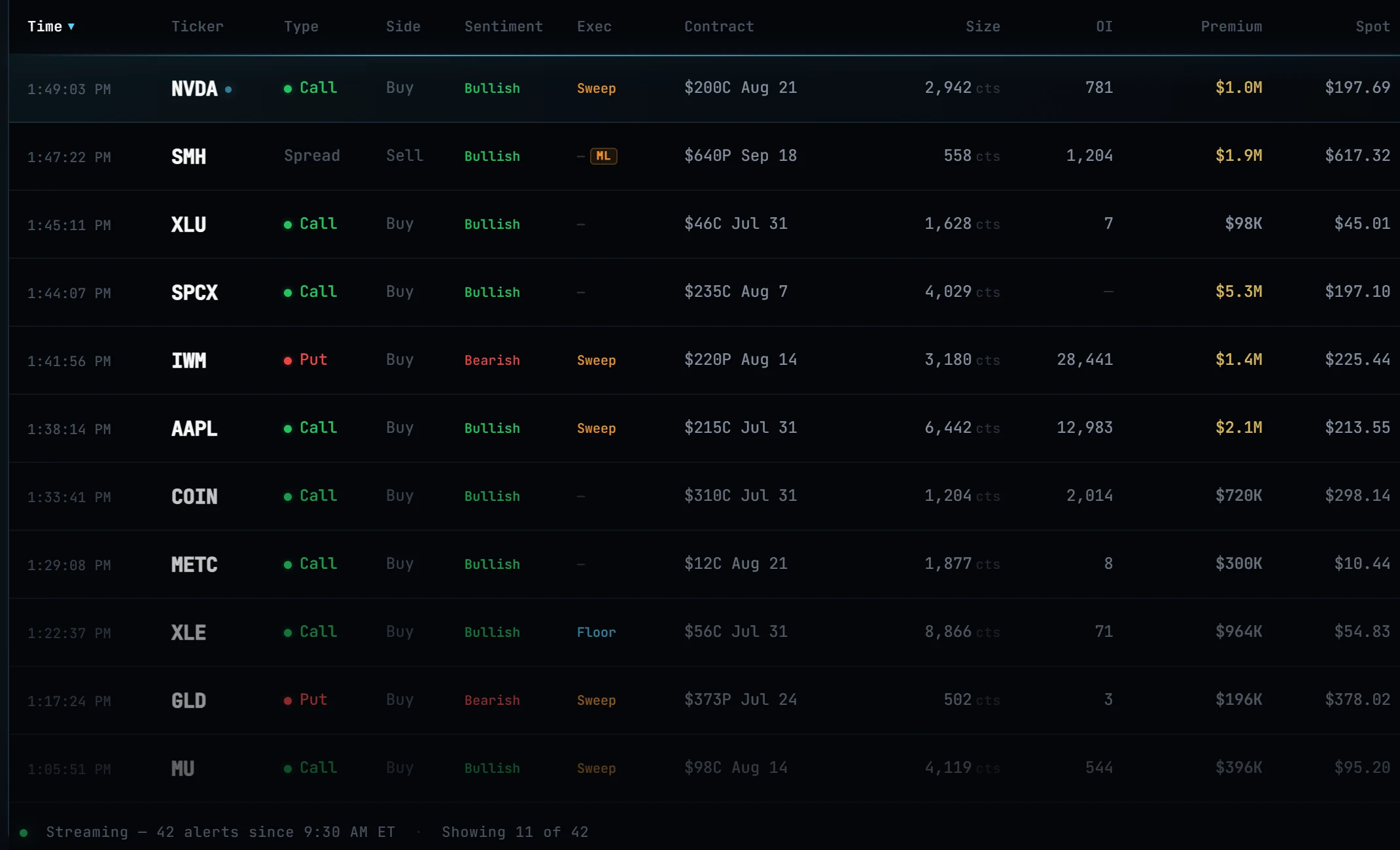Open the XLE ticker
Image resolution: width=1400 pixels, height=850 pixels.
188,633
